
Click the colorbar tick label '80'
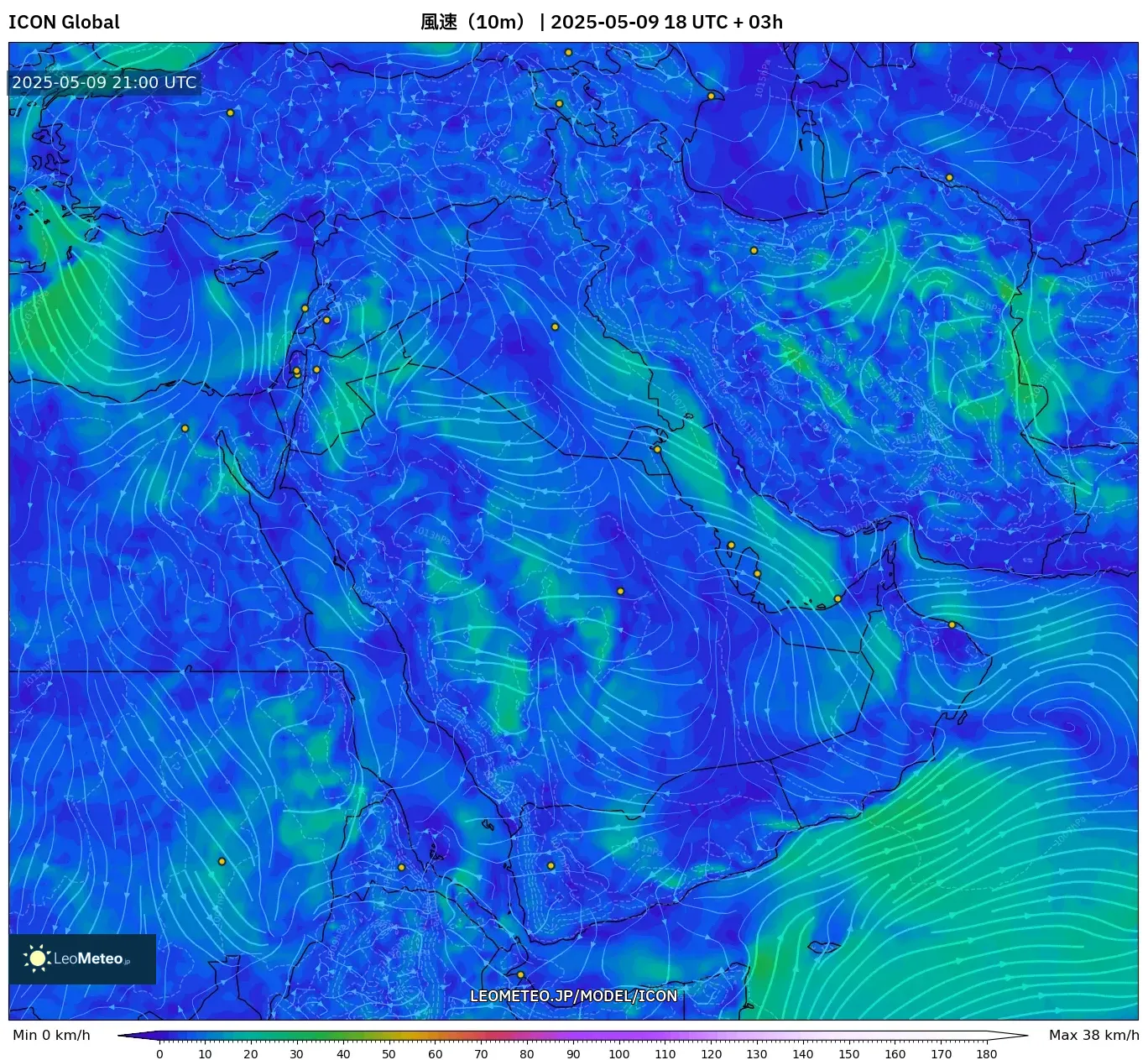(x=527, y=1054)
